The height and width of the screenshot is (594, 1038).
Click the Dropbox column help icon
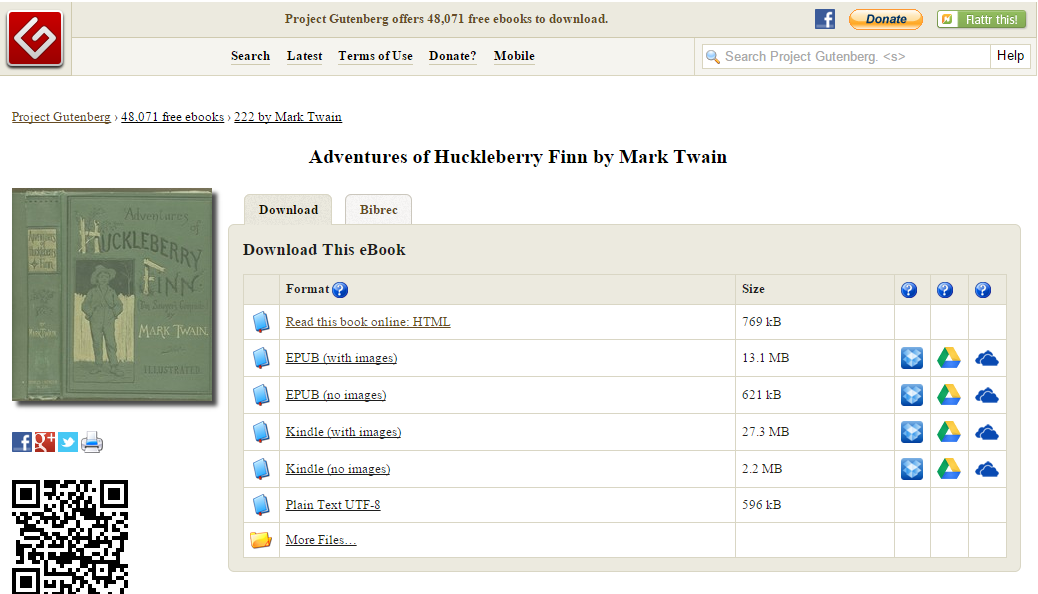click(x=909, y=289)
